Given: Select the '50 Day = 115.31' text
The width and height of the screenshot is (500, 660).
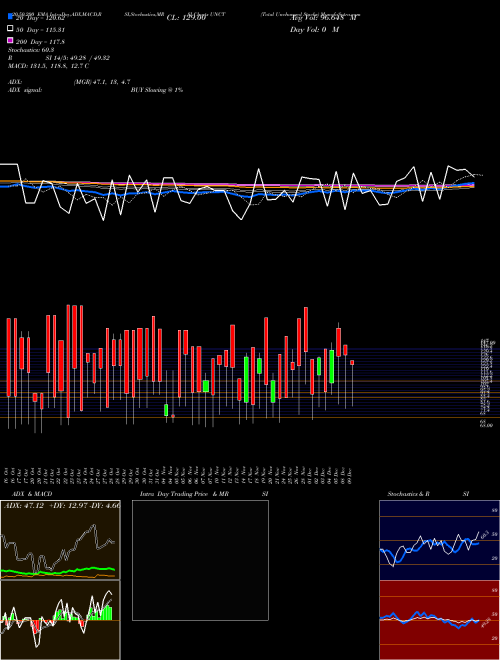Looking at the screenshot, I should click(40, 30).
